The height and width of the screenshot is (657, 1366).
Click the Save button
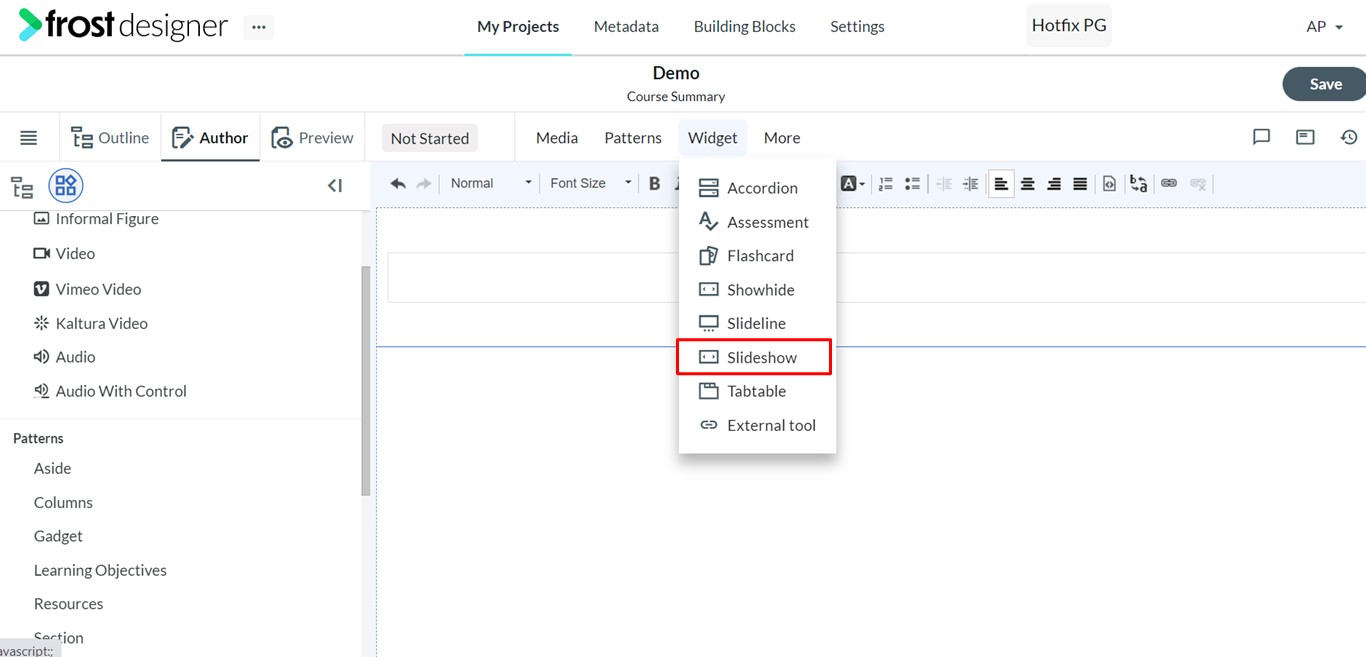coord(1325,84)
